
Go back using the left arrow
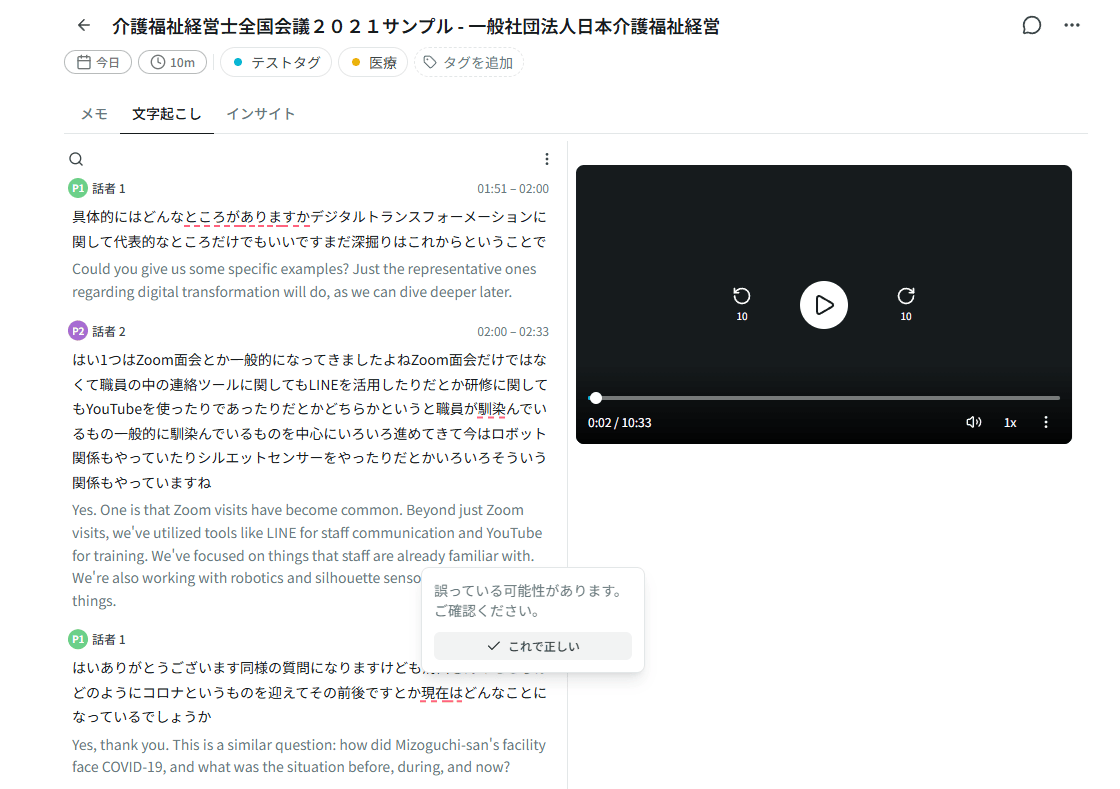coord(84,26)
